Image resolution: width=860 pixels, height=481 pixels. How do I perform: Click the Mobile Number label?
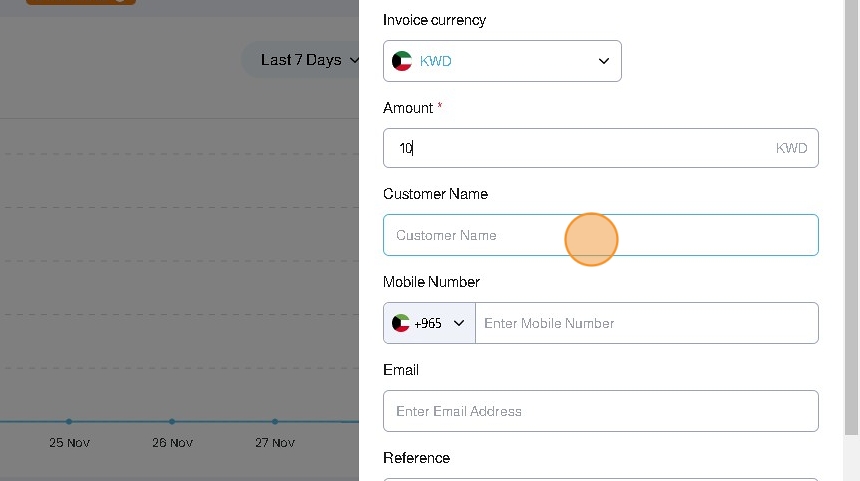[431, 282]
